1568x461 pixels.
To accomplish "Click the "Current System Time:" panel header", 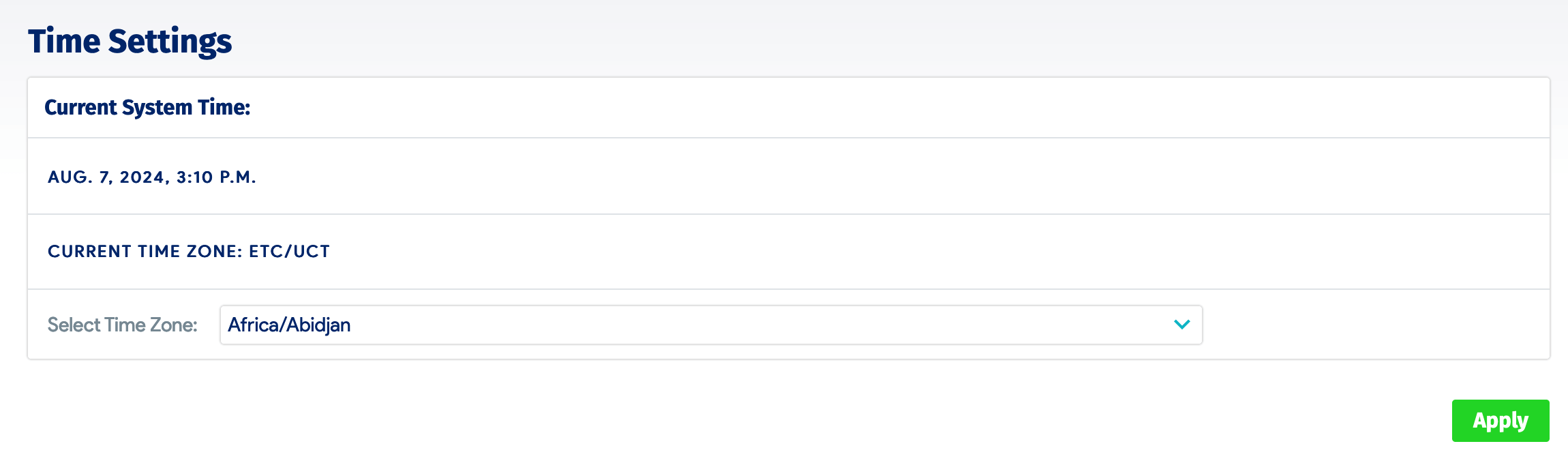I will click(x=147, y=108).
